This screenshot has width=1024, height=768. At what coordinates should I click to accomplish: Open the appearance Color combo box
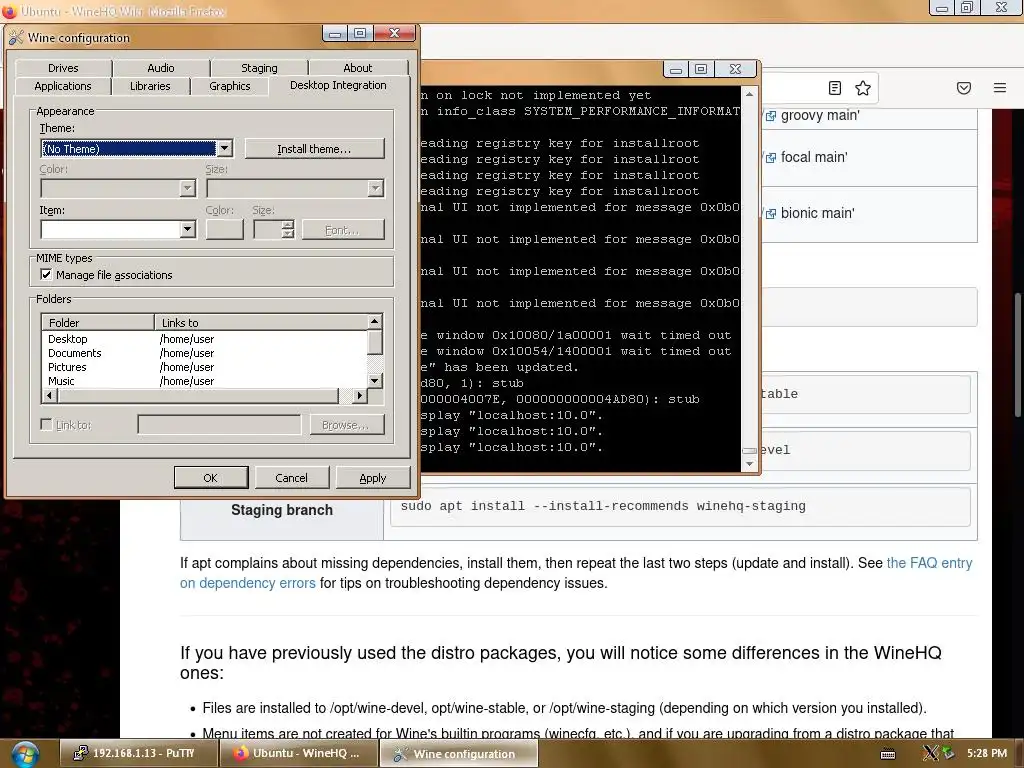click(x=118, y=189)
